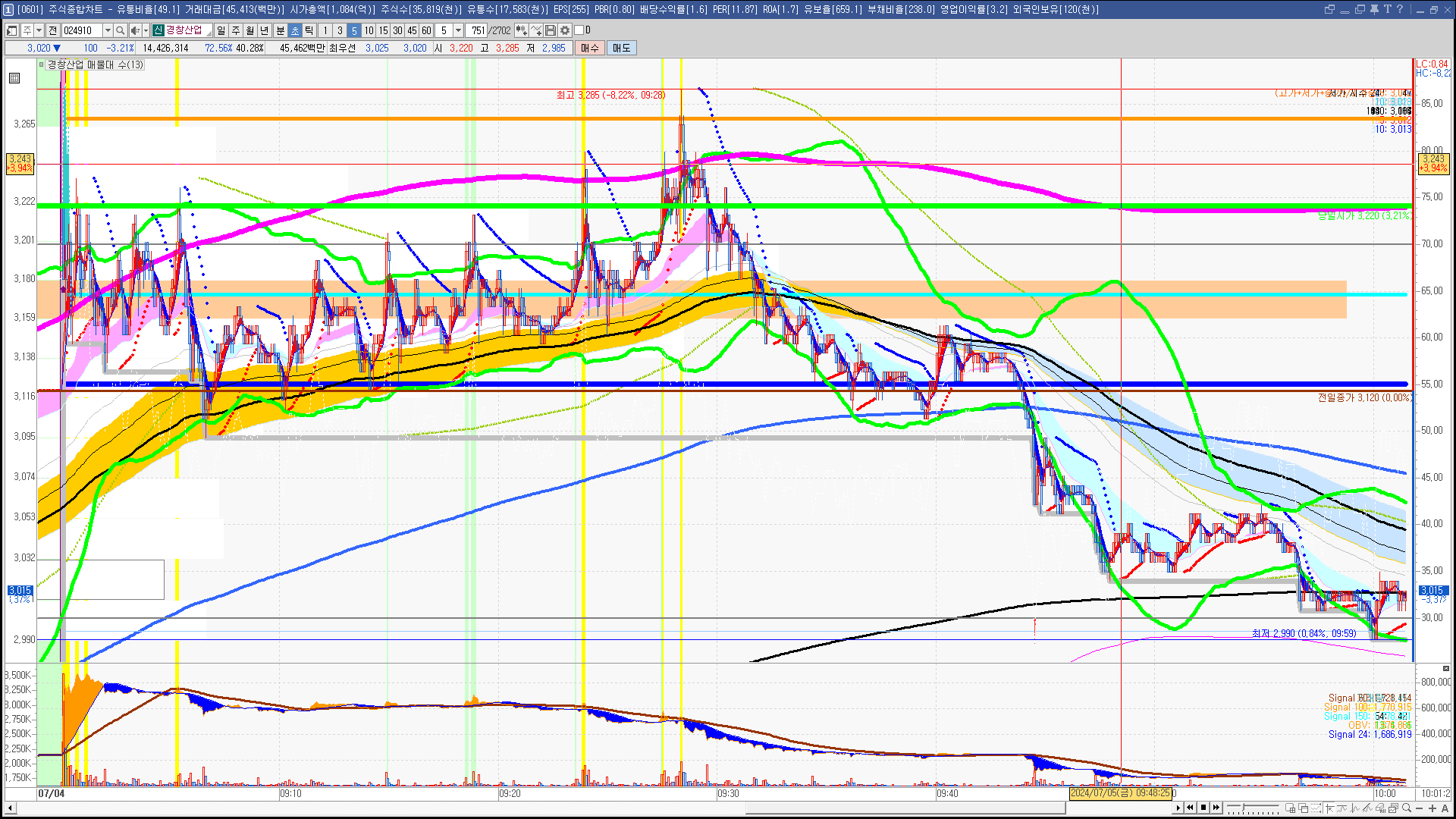
Task: Expand the stock code 024910 dropdown arrow
Action: (108, 30)
